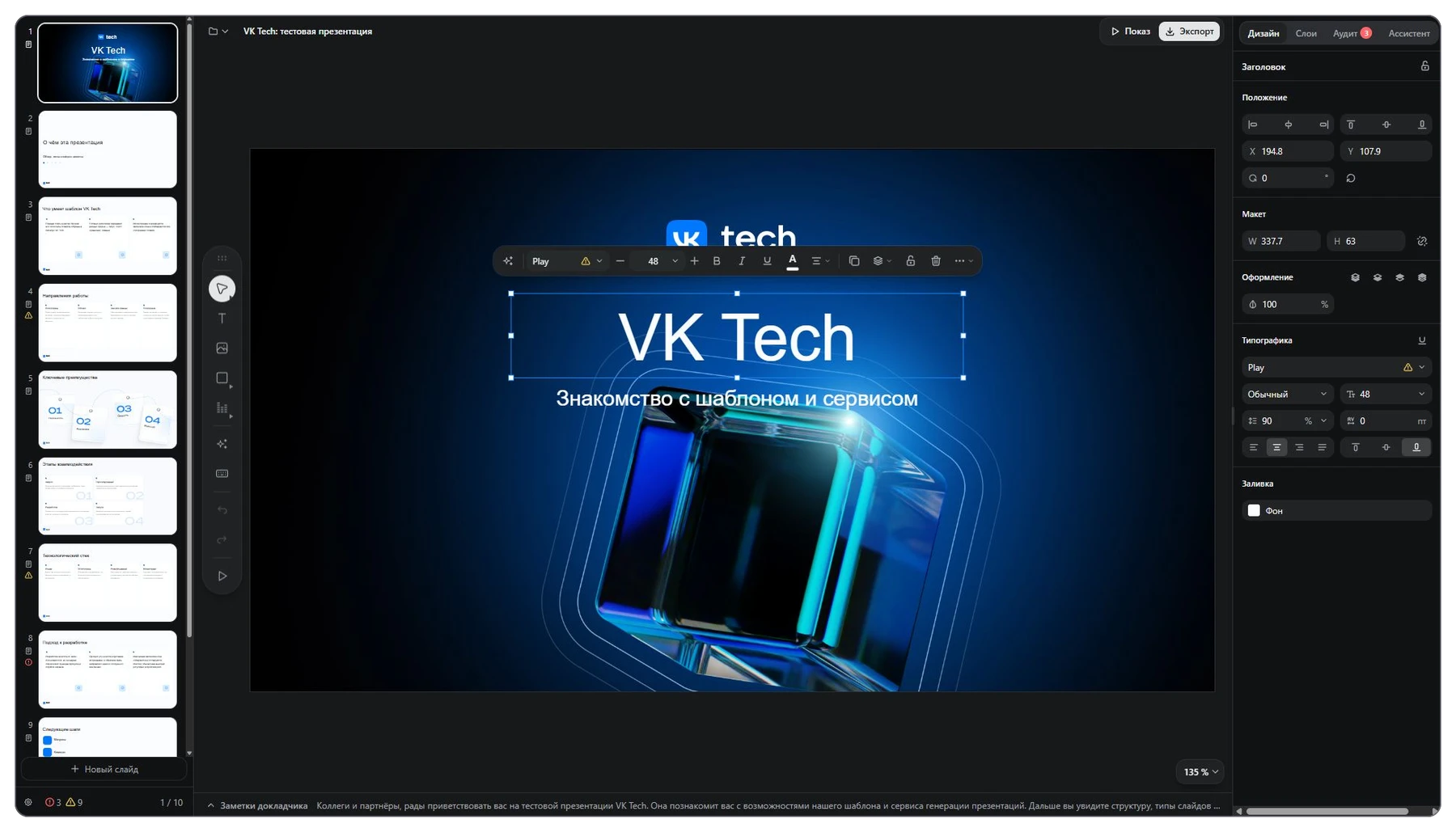Click the duplicate icon in floating toolbar

(x=853, y=261)
